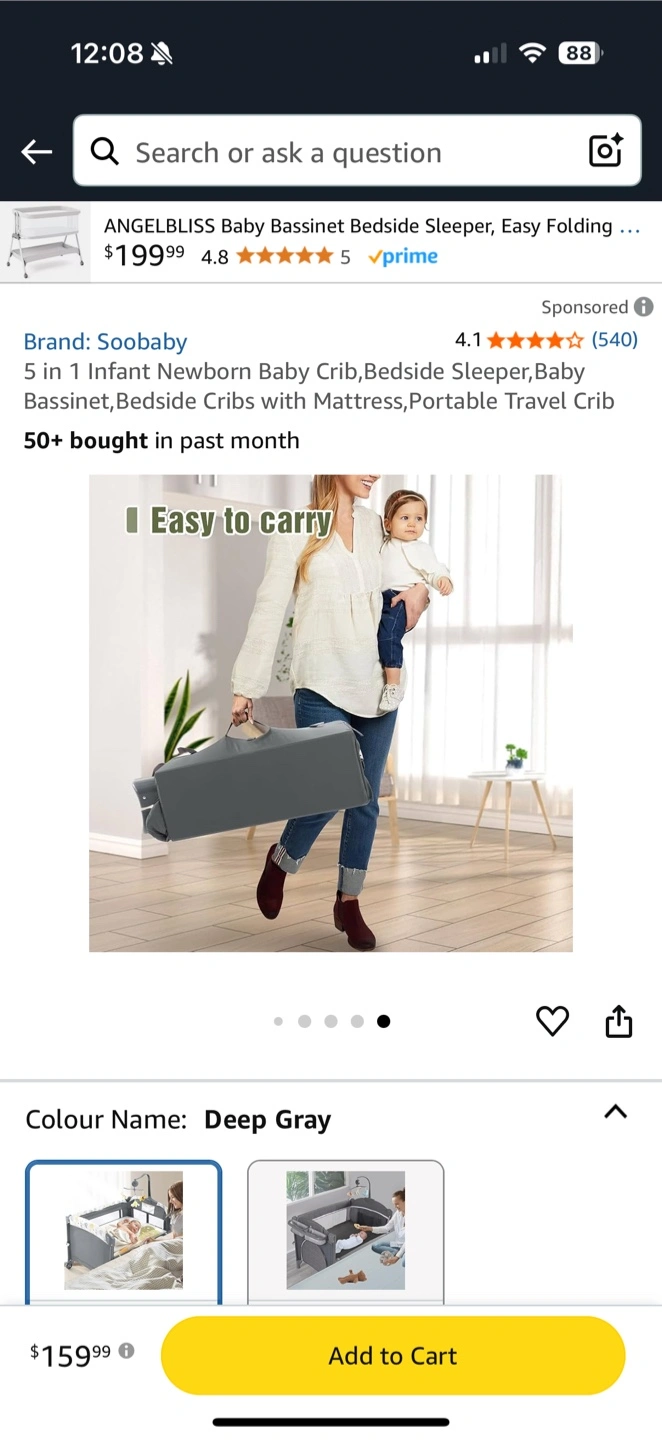Tap price info icon beside $159.99
The height and width of the screenshot is (1440, 662).
[126, 1351]
